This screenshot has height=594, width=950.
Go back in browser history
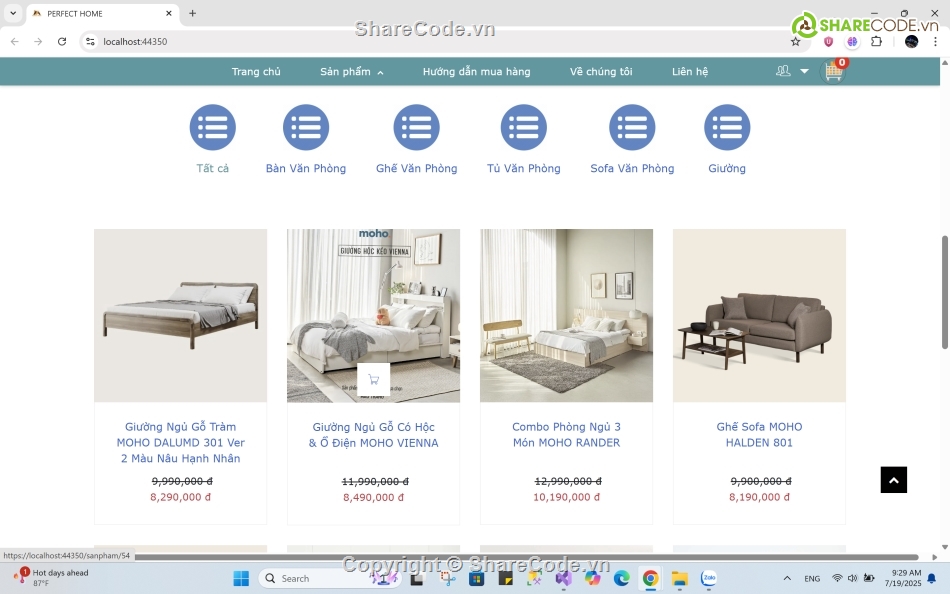15,41
